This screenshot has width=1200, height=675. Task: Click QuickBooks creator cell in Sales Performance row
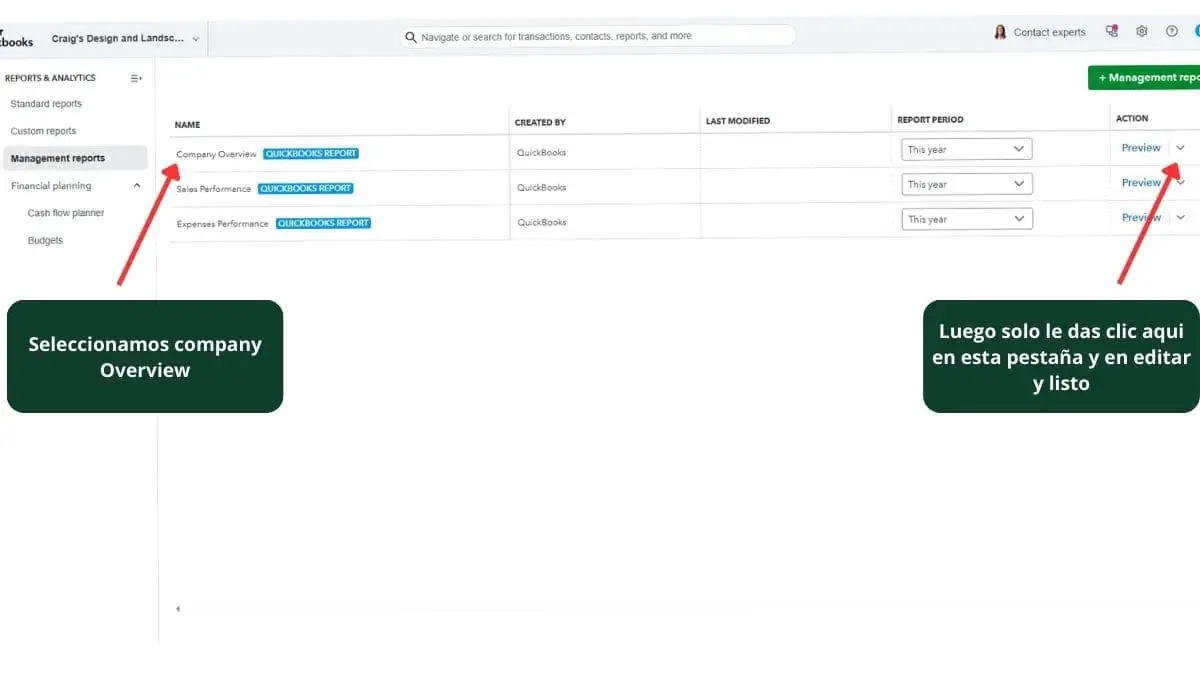(541, 188)
